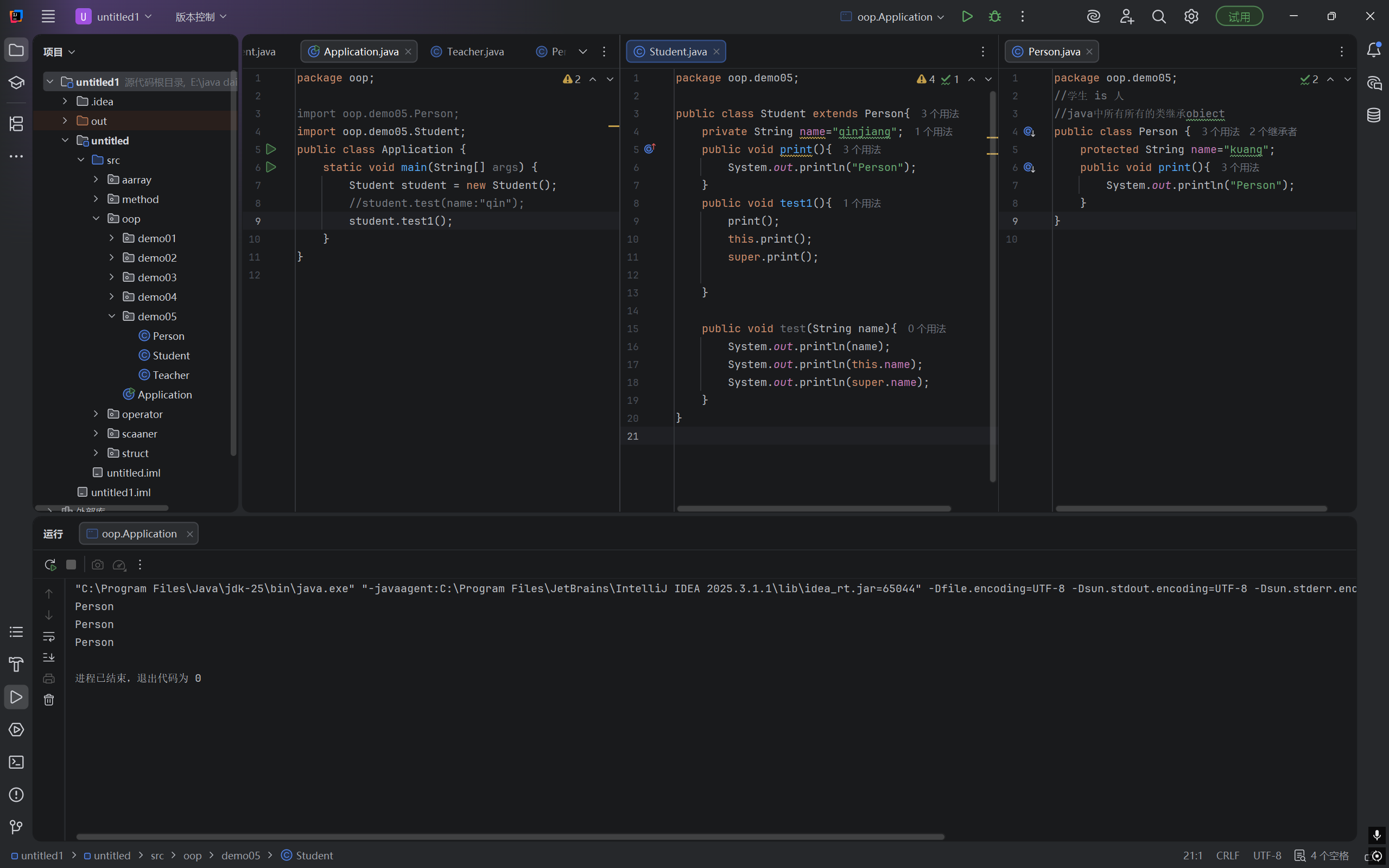
Task: Open the Terminal tool window
Action: (16, 762)
